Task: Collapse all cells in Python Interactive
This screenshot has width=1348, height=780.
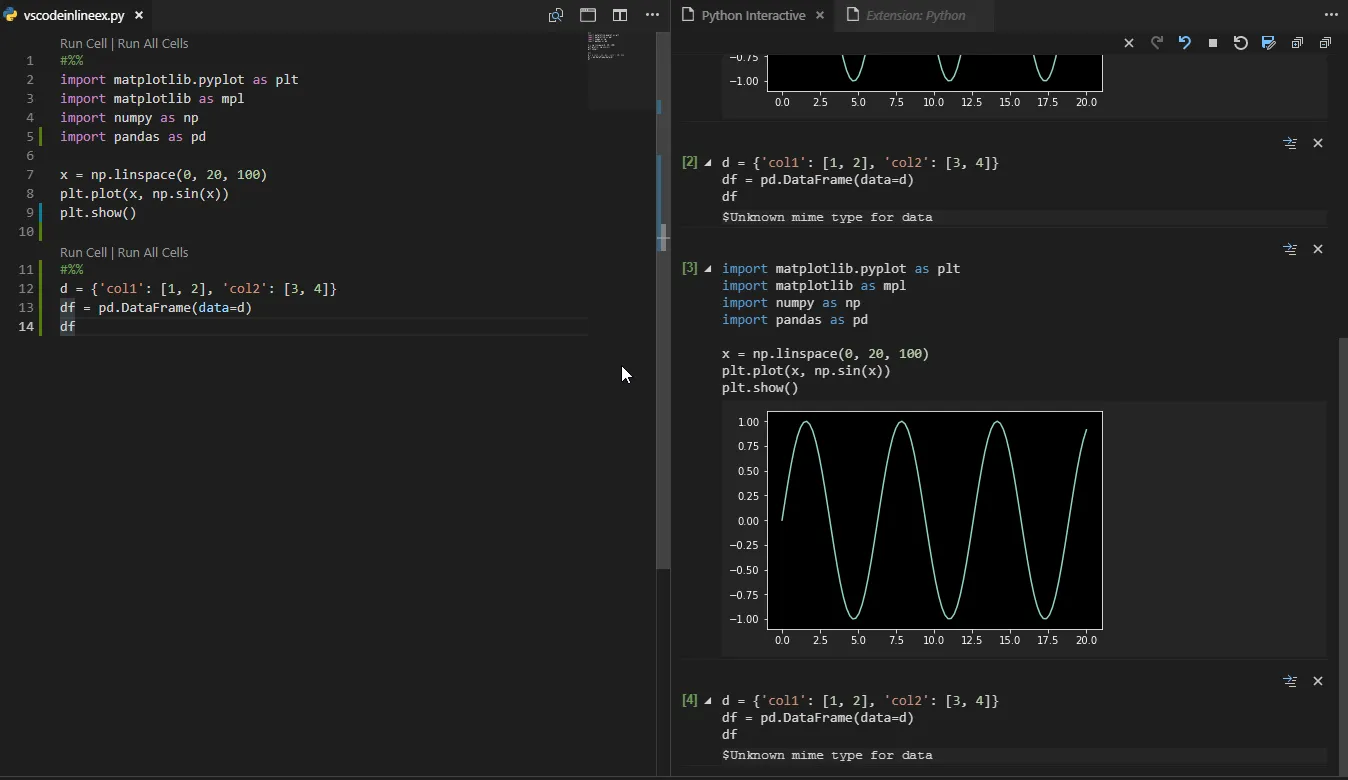Action: click(x=1325, y=43)
